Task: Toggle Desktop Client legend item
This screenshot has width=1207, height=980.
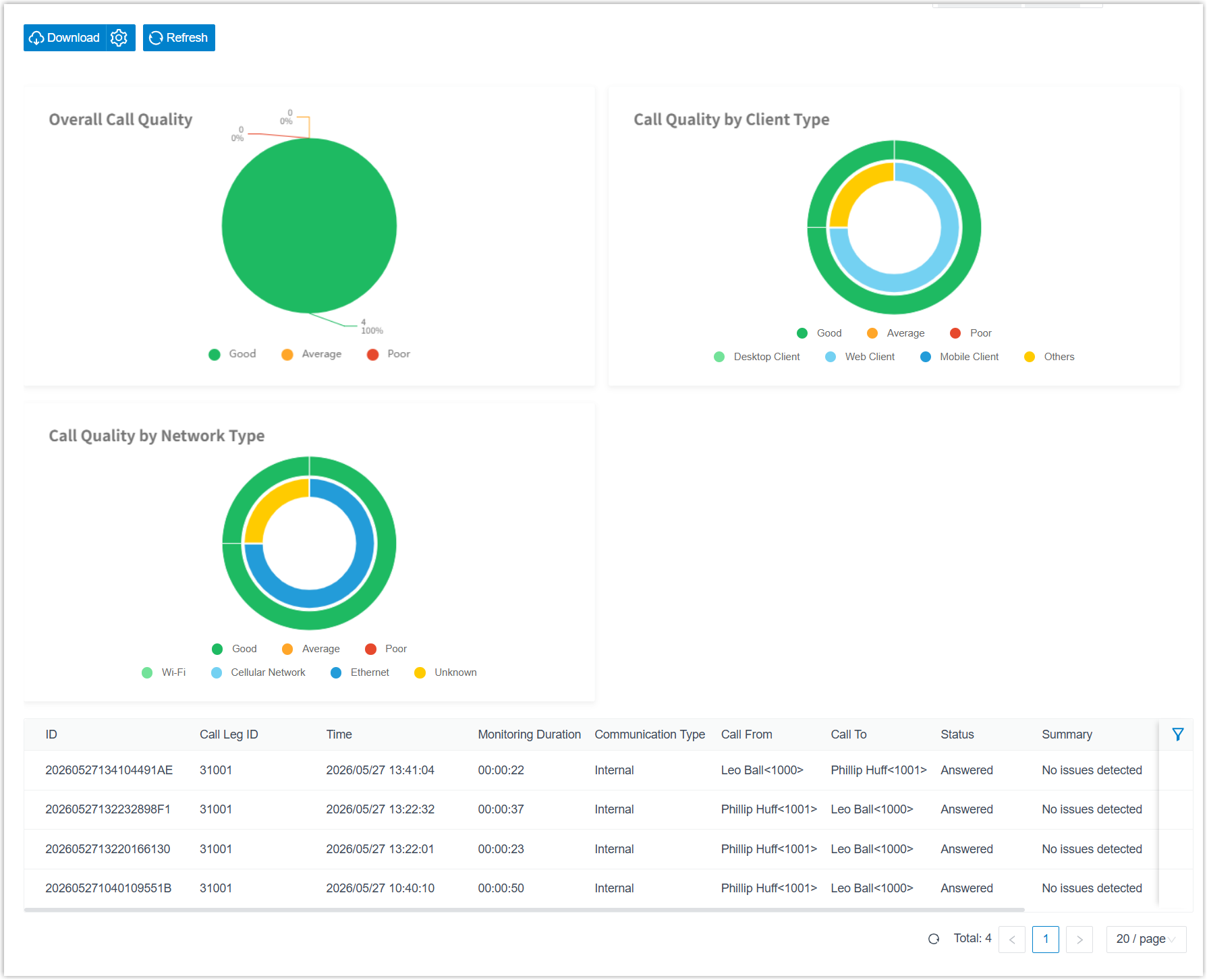Action: click(757, 357)
